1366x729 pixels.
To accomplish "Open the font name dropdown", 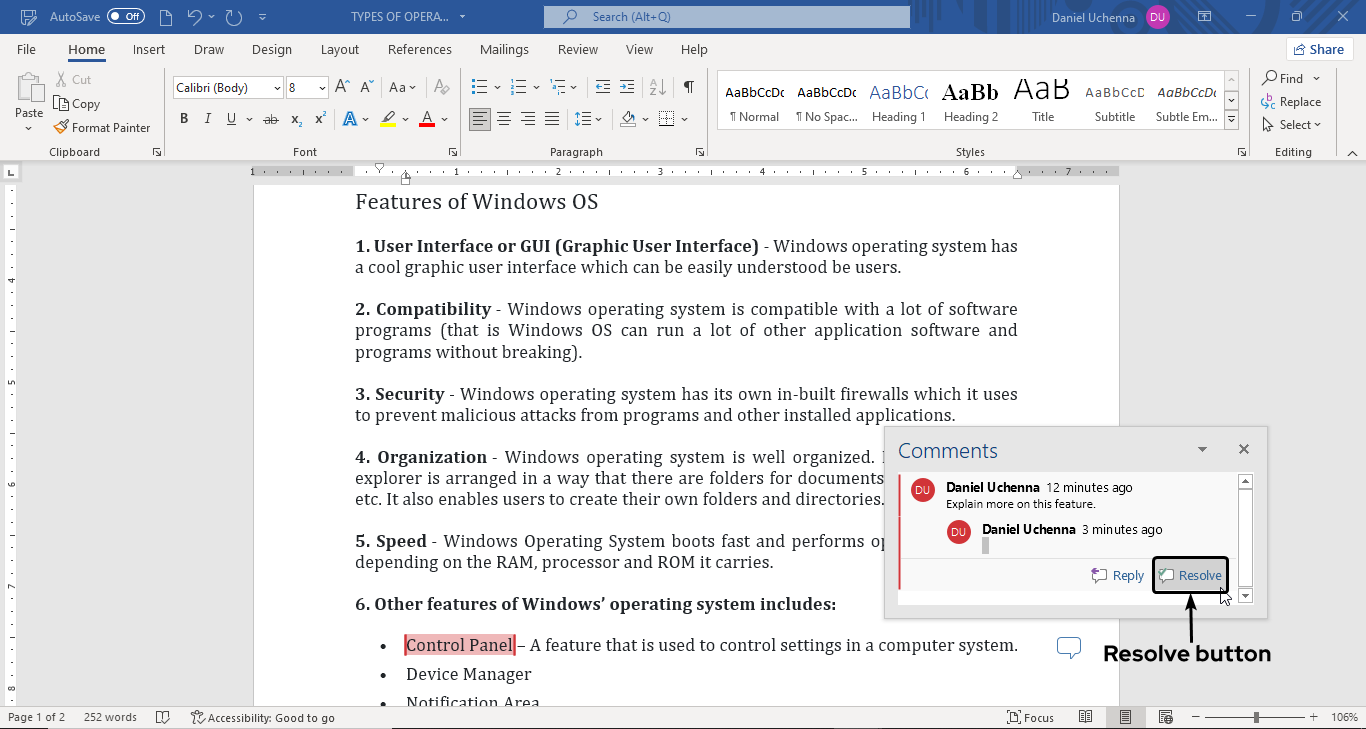I will click(x=277, y=88).
